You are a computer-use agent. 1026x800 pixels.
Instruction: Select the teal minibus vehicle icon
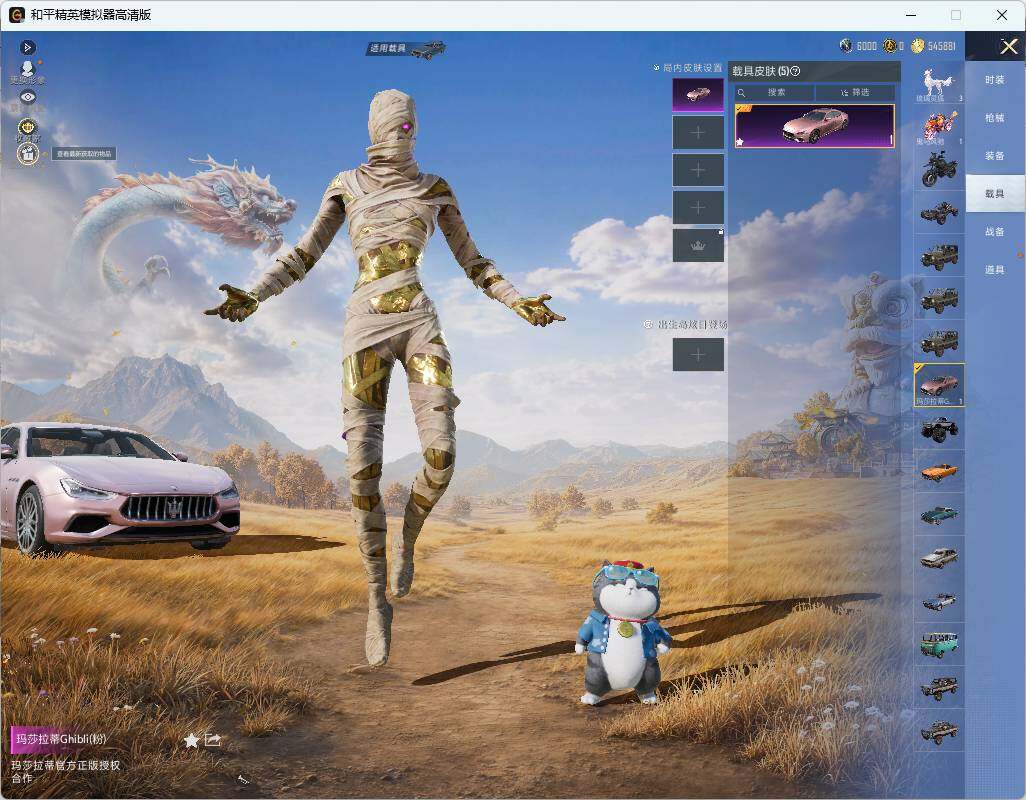939,644
